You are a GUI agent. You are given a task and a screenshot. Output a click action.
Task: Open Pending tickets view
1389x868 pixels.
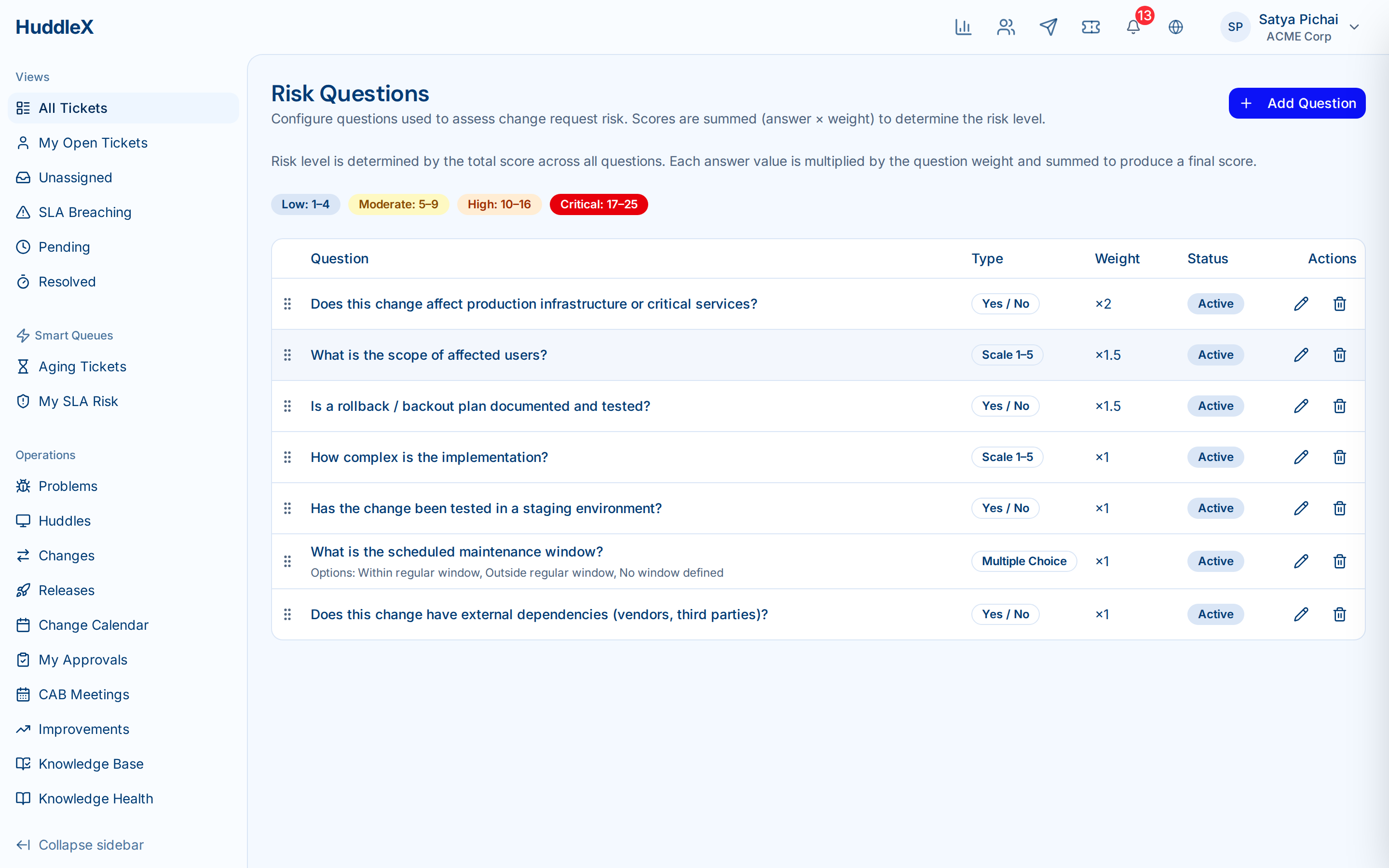123,247
